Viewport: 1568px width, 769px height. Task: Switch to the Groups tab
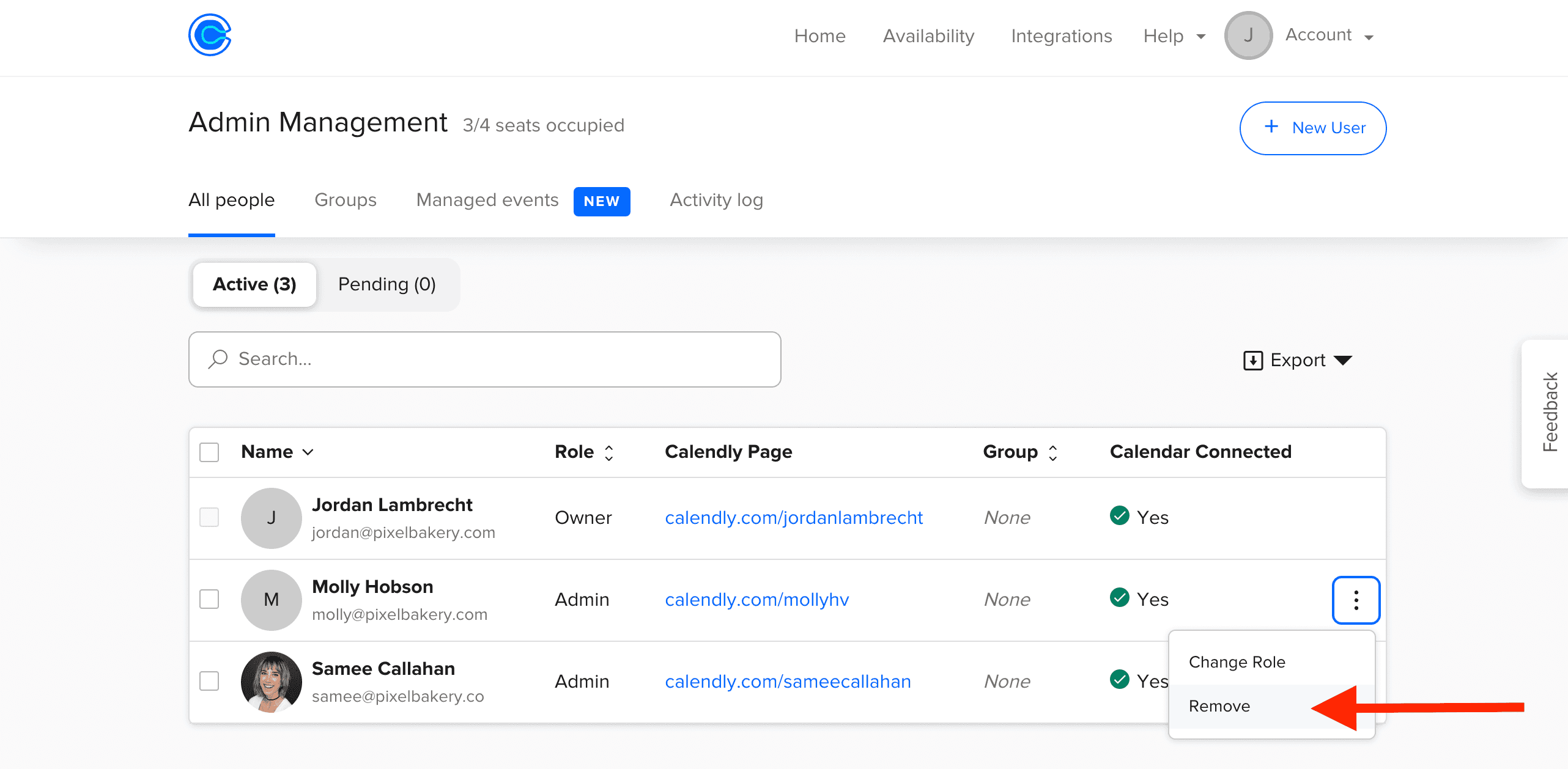(346, 201)
